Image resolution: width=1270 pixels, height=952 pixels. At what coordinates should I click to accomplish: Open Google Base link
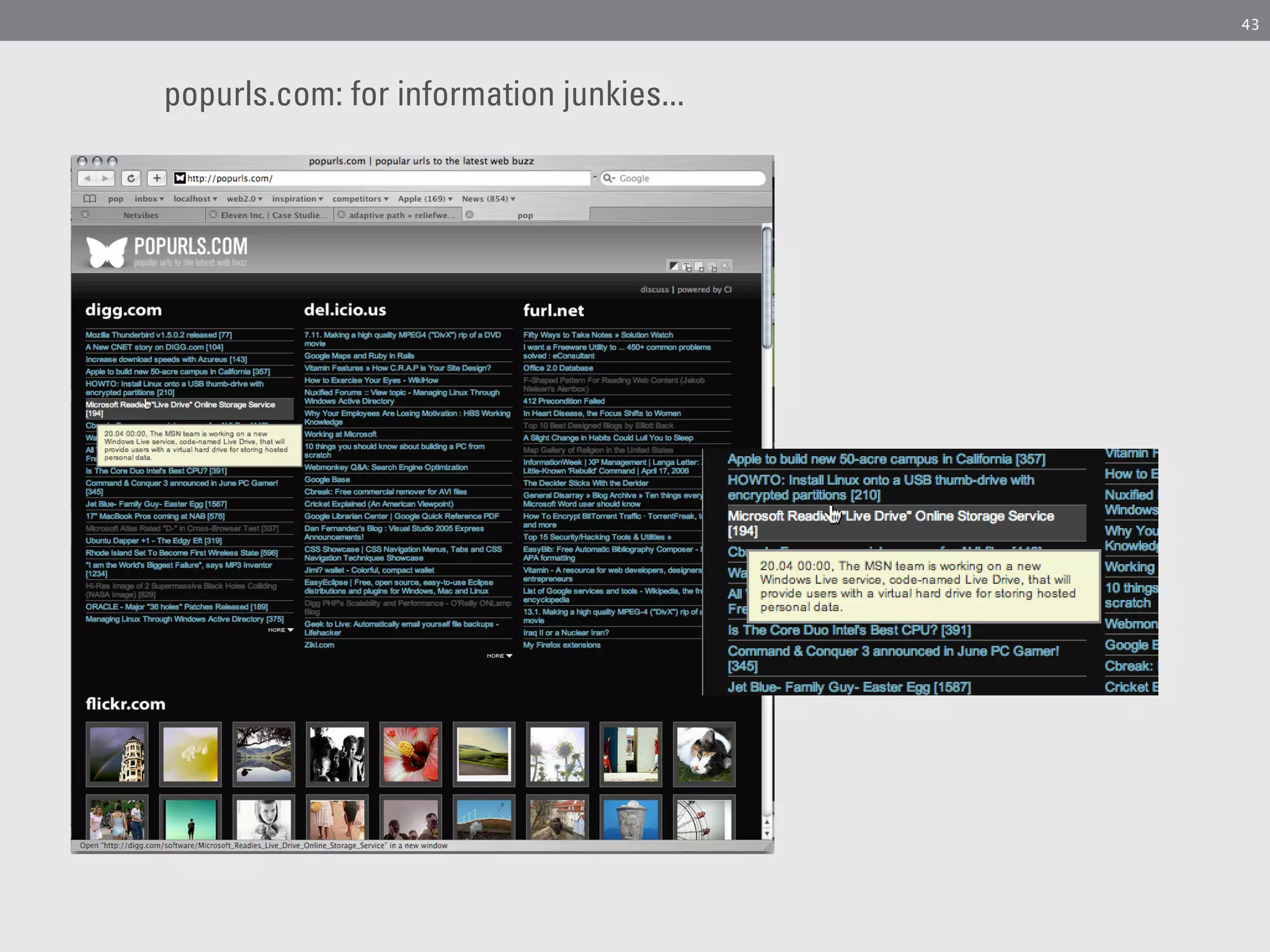click(327, 480)
